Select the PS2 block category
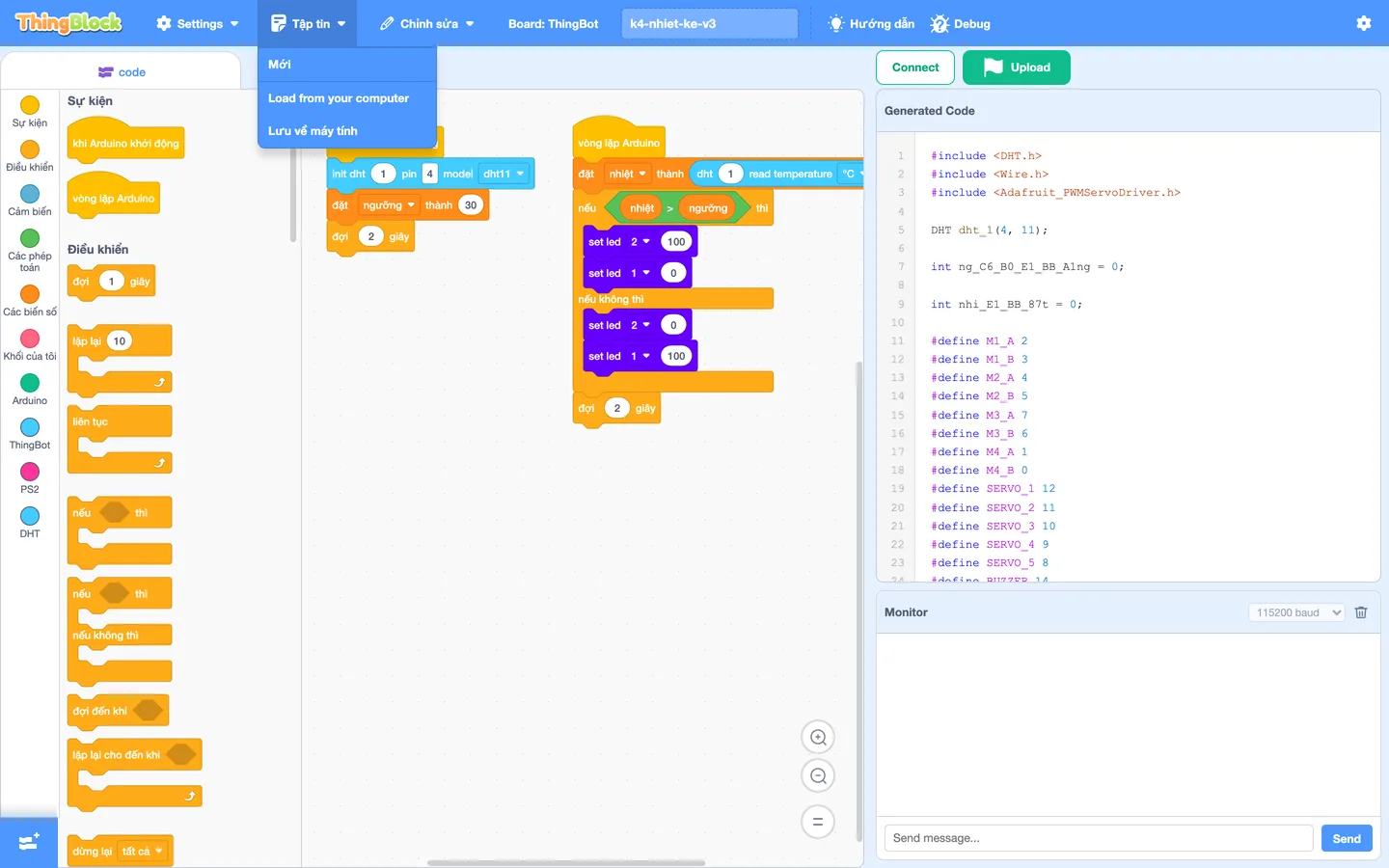1389x868 pixels. tap(30, 477)
